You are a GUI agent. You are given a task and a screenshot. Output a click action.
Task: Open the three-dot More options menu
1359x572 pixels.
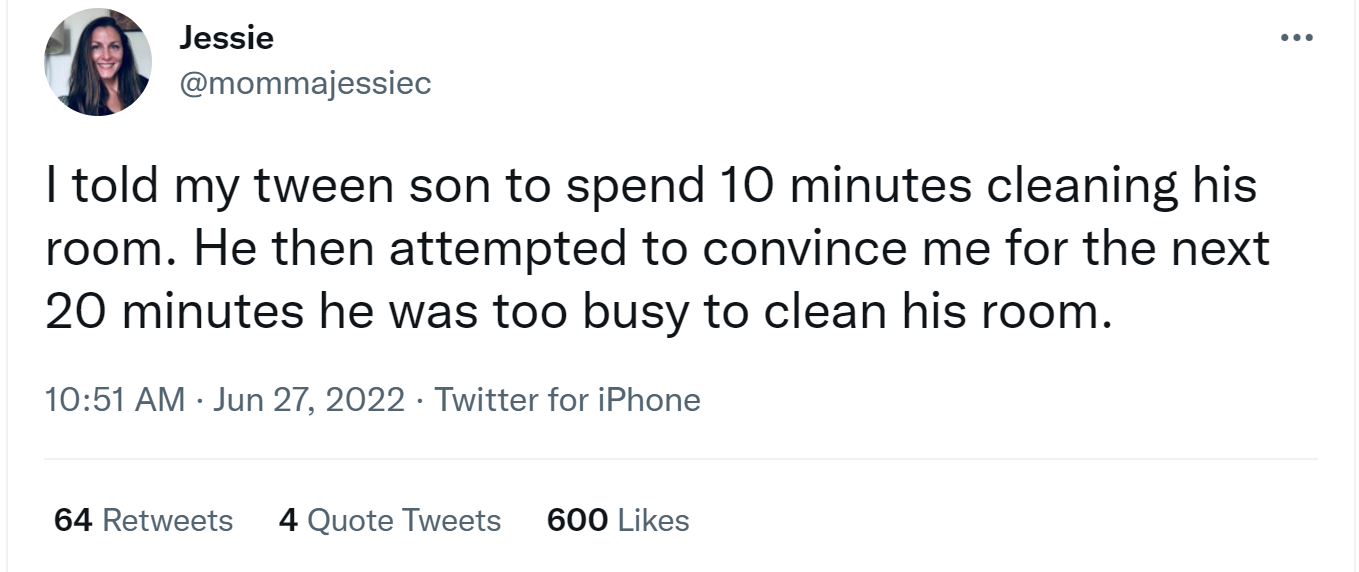(1296, 39)
